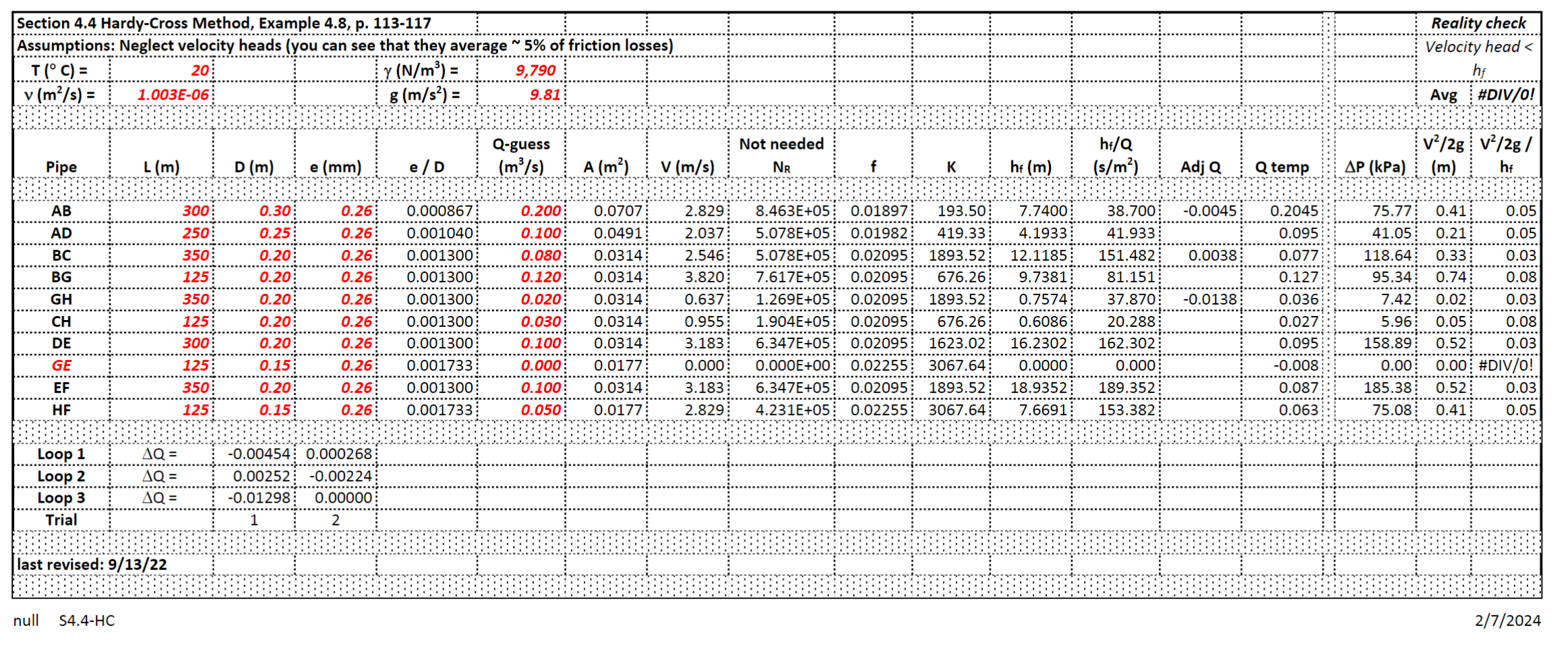Click the Assumptions note about velocity heads

click(345, 46)
